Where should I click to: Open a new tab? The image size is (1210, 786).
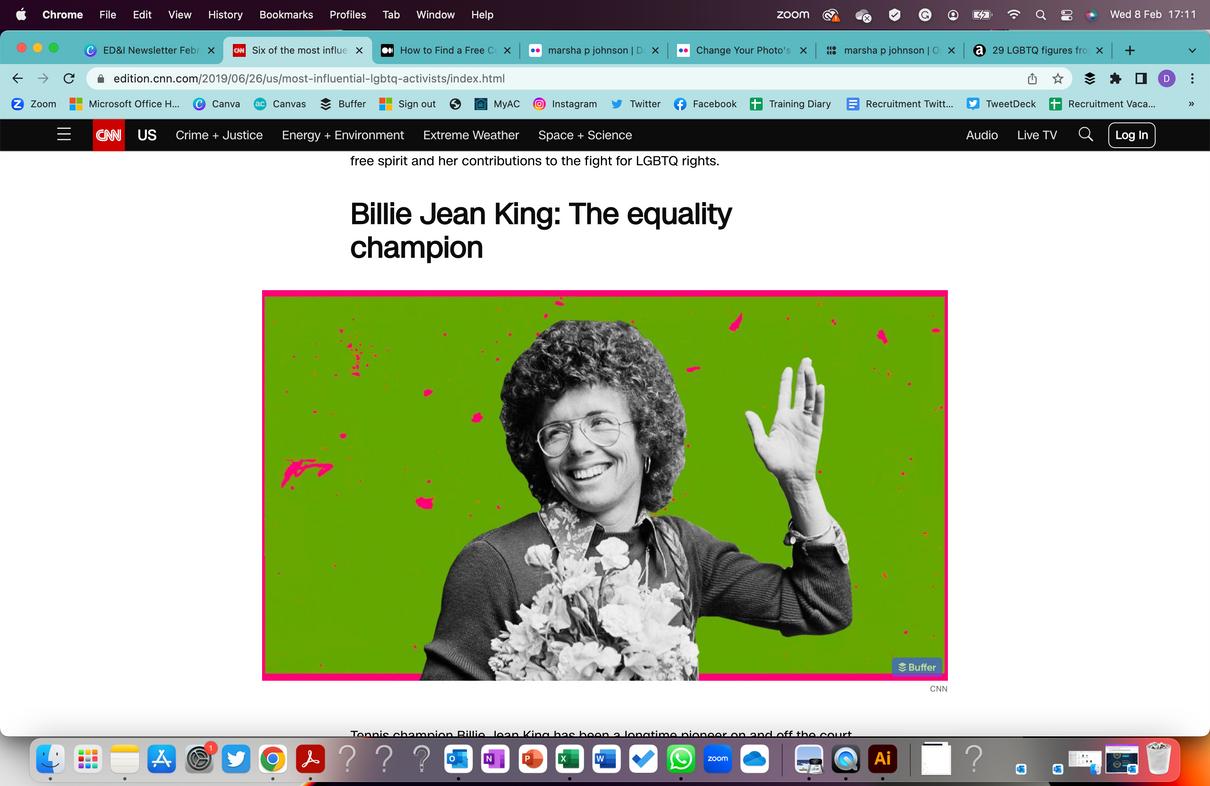pyautogui.click(x=1129, y=50)
